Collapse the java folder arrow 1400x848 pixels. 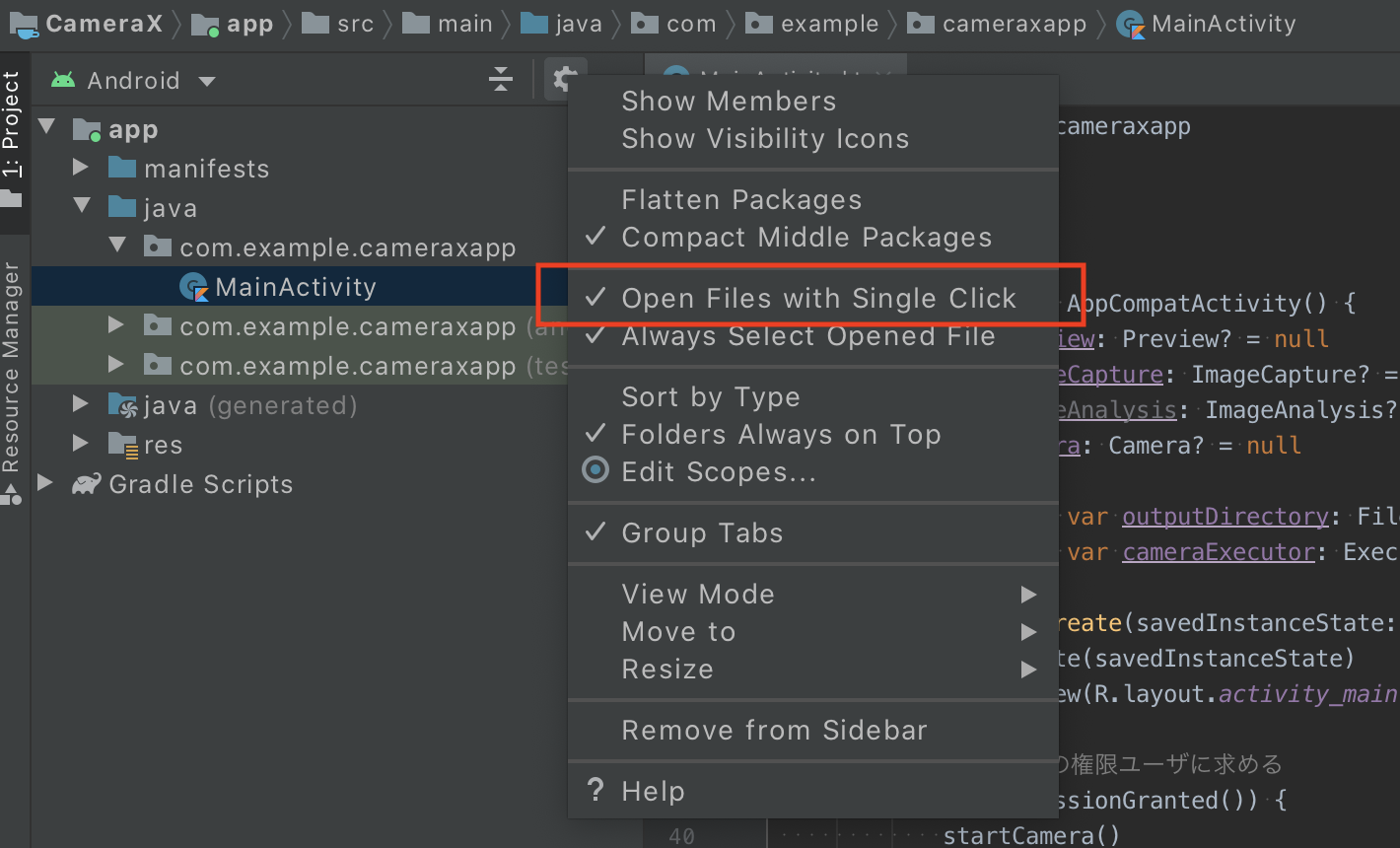pos(82,207)
